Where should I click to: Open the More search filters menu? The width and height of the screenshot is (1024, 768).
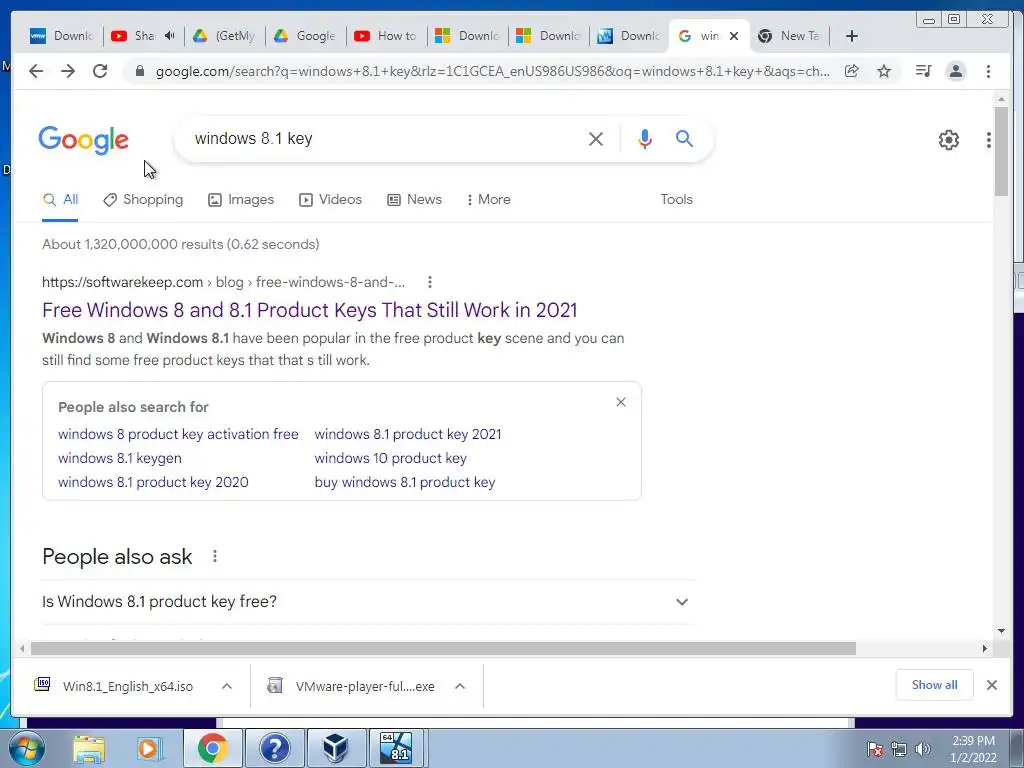pos(488,200)
